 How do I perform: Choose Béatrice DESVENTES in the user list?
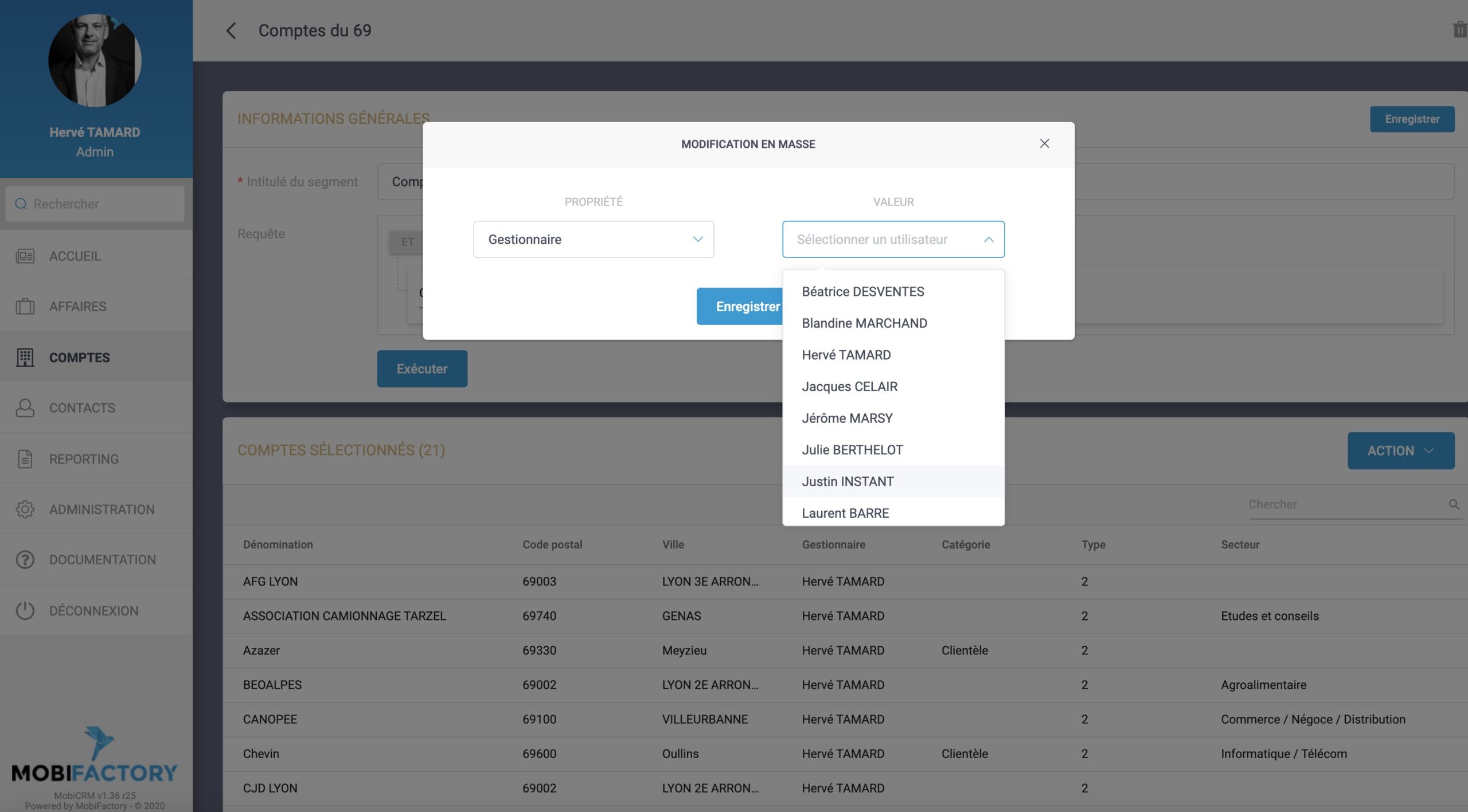pos(862,292)
